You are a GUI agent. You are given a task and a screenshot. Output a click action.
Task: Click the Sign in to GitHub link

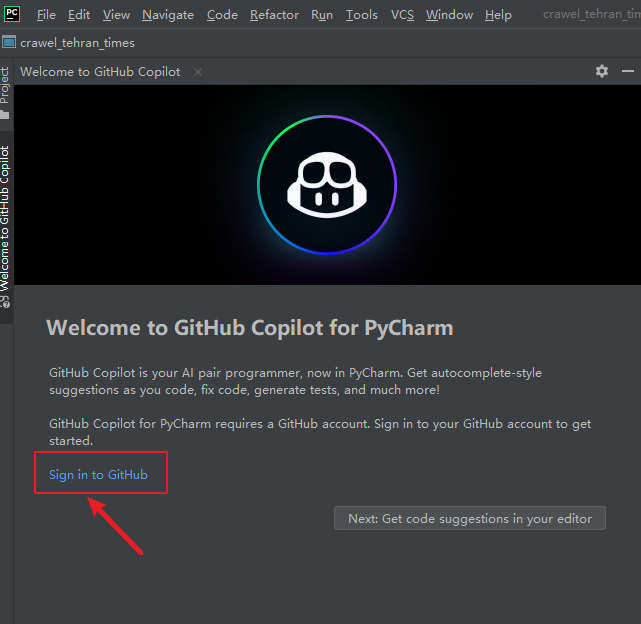(98, 475)
